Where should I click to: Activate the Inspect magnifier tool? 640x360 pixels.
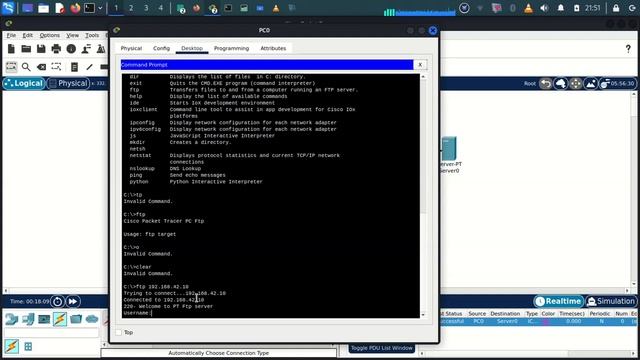point(26,67)
